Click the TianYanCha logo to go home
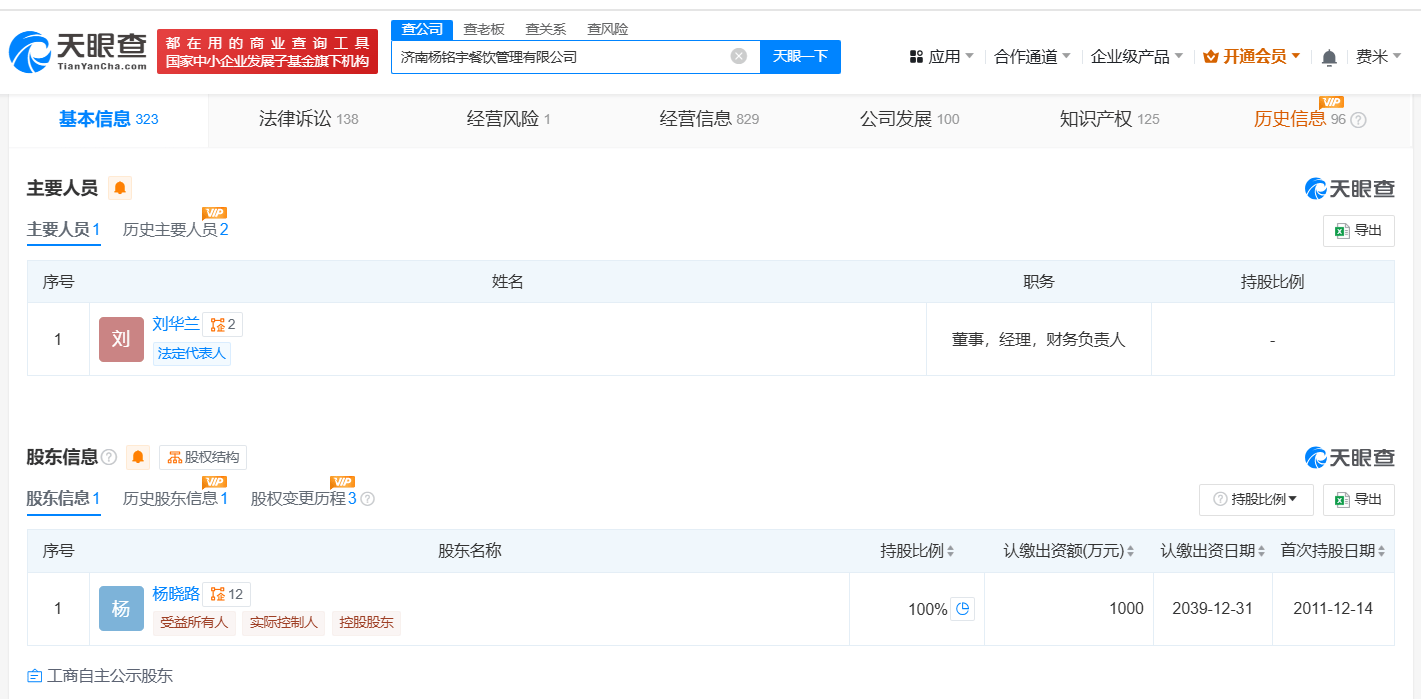This screenshot has height=699, width=1421. coord(78,52)
